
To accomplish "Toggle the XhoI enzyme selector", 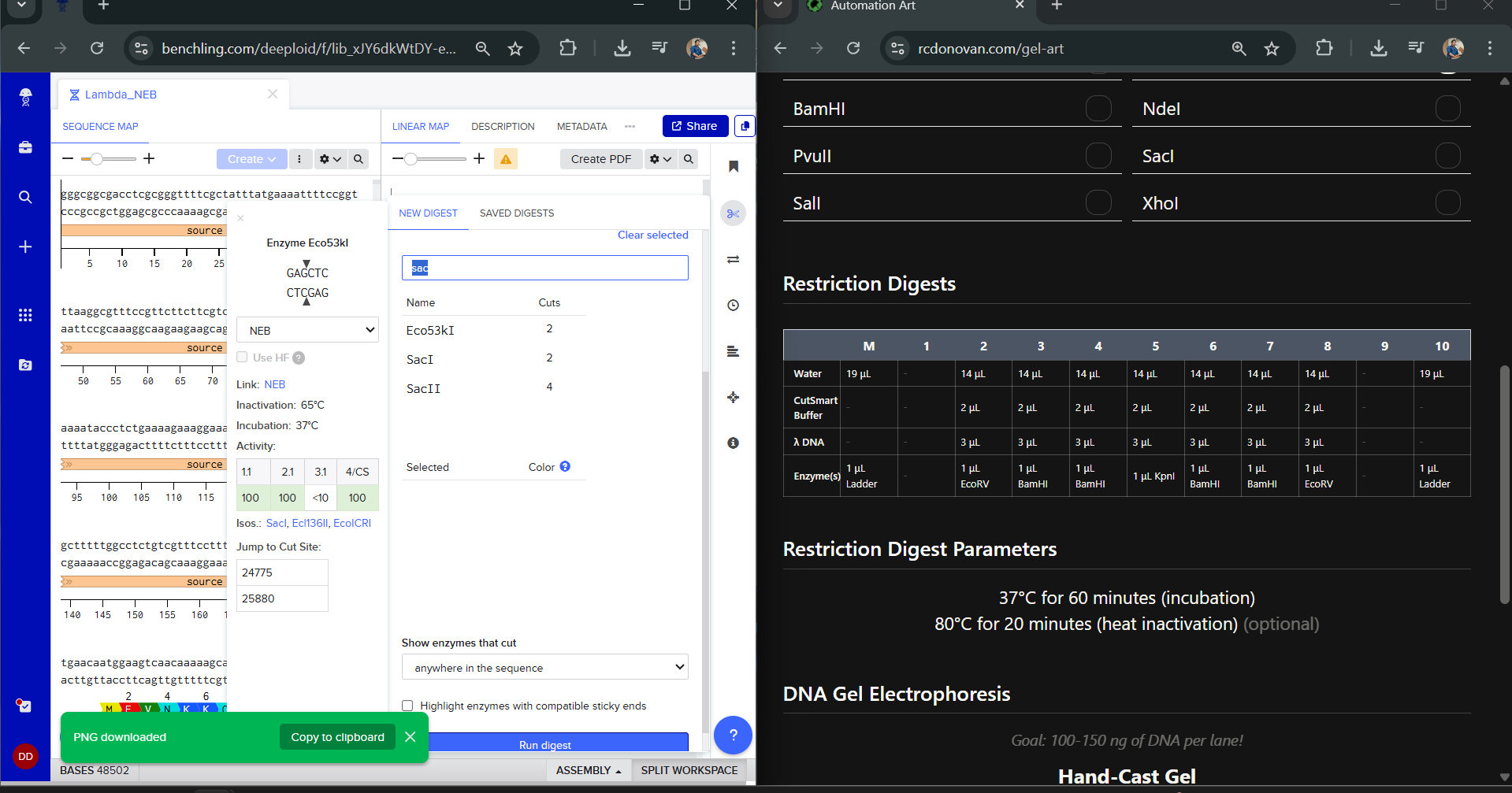I will tap(1447, 203).
